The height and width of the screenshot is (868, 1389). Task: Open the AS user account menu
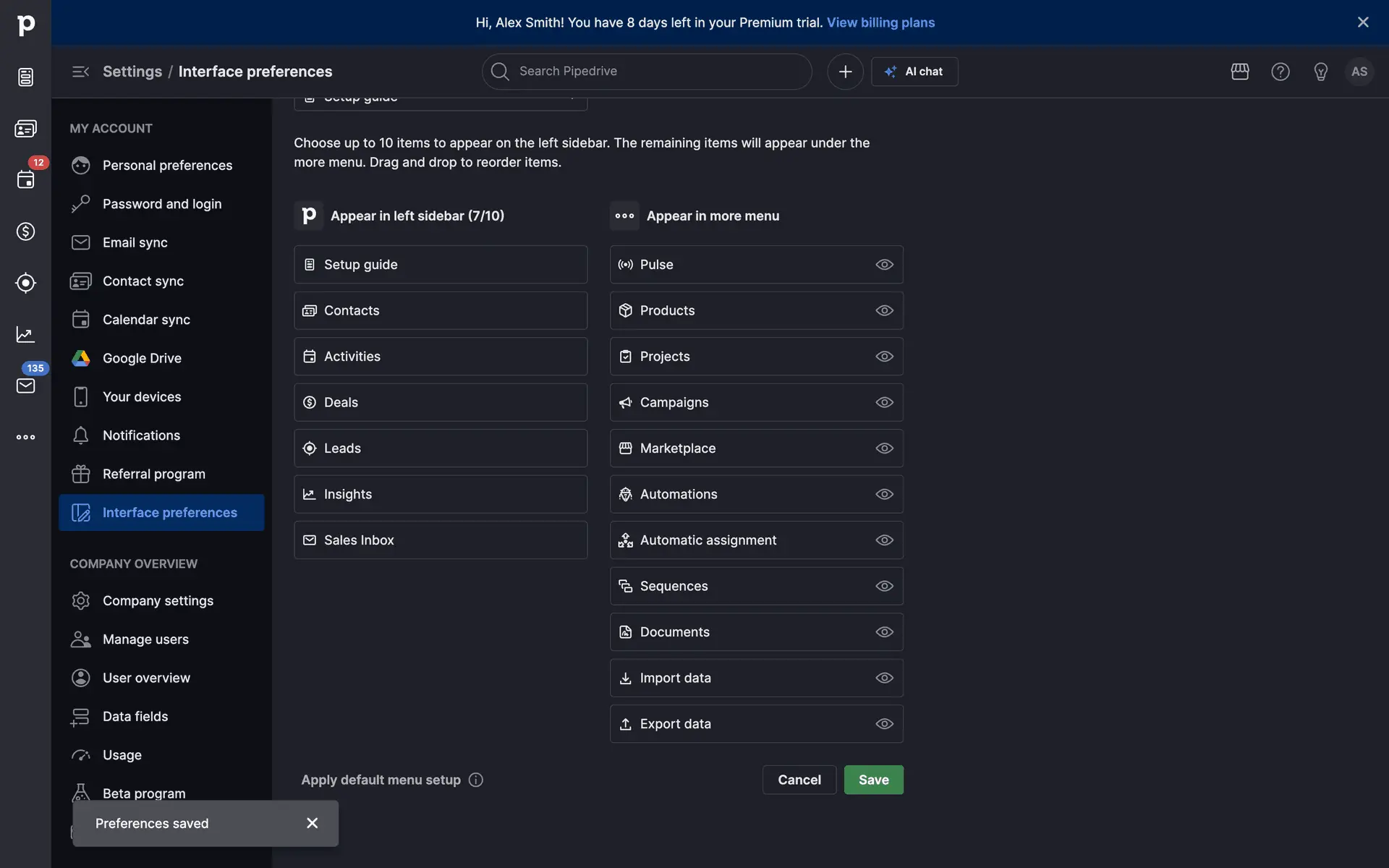coord(1359,72)
